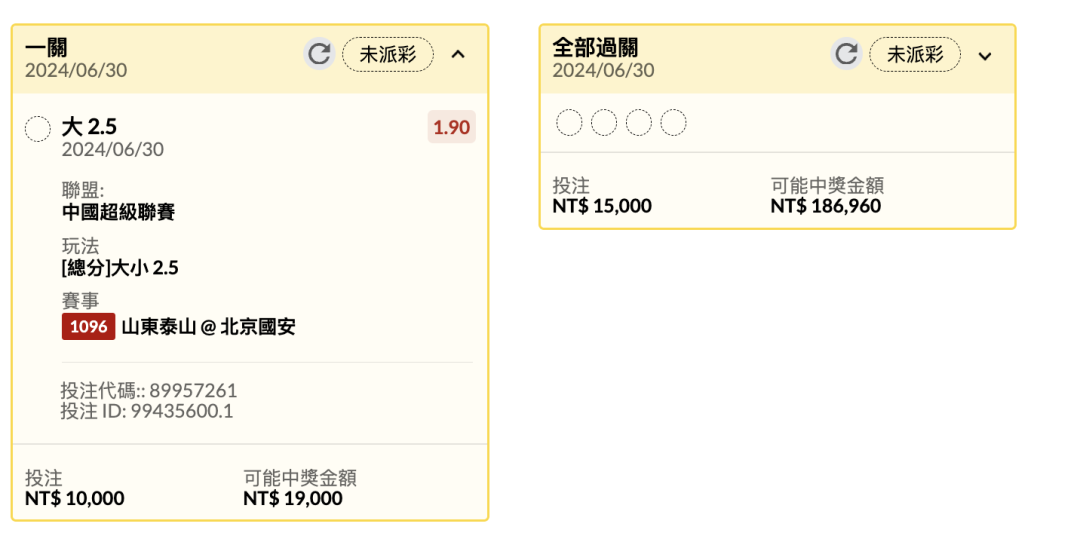
Task: Collapse the 一關 bet details
Action: 458,54
